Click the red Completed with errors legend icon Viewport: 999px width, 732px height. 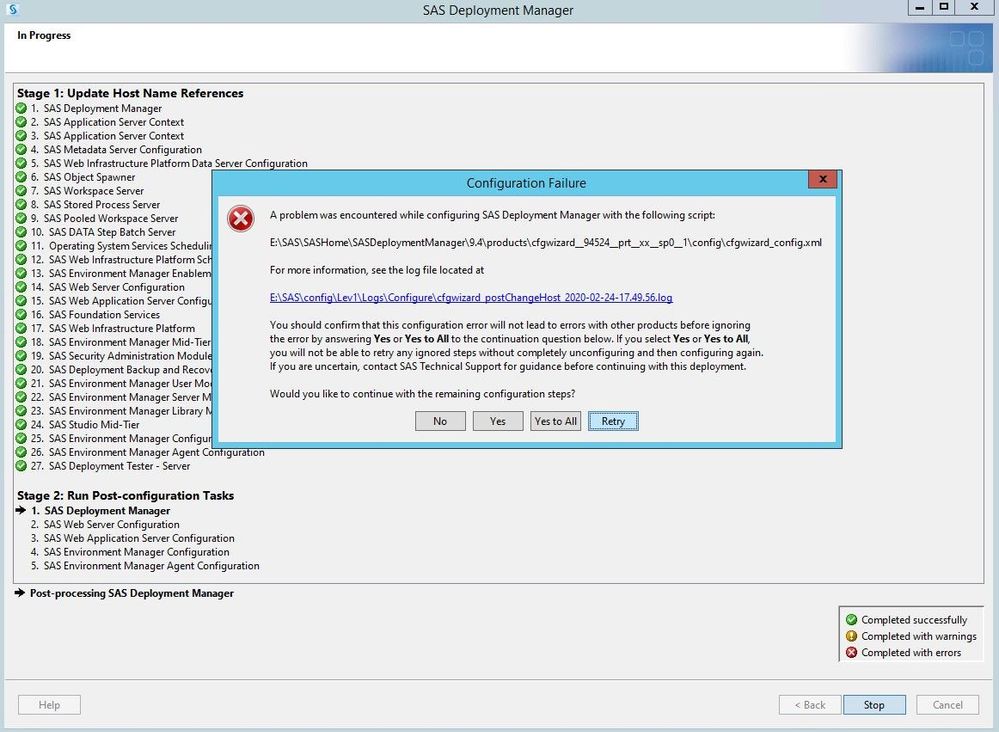[x=851, y=652]
